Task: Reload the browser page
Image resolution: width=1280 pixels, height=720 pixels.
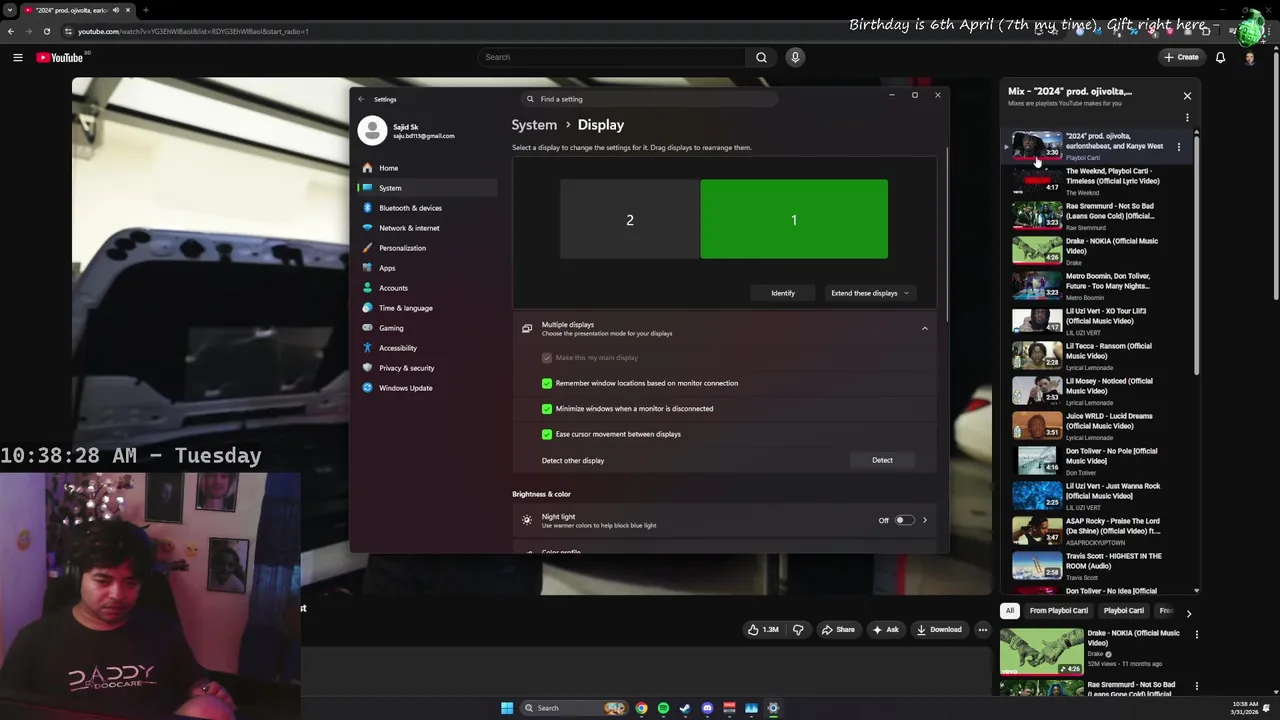Action: [46, 31]
